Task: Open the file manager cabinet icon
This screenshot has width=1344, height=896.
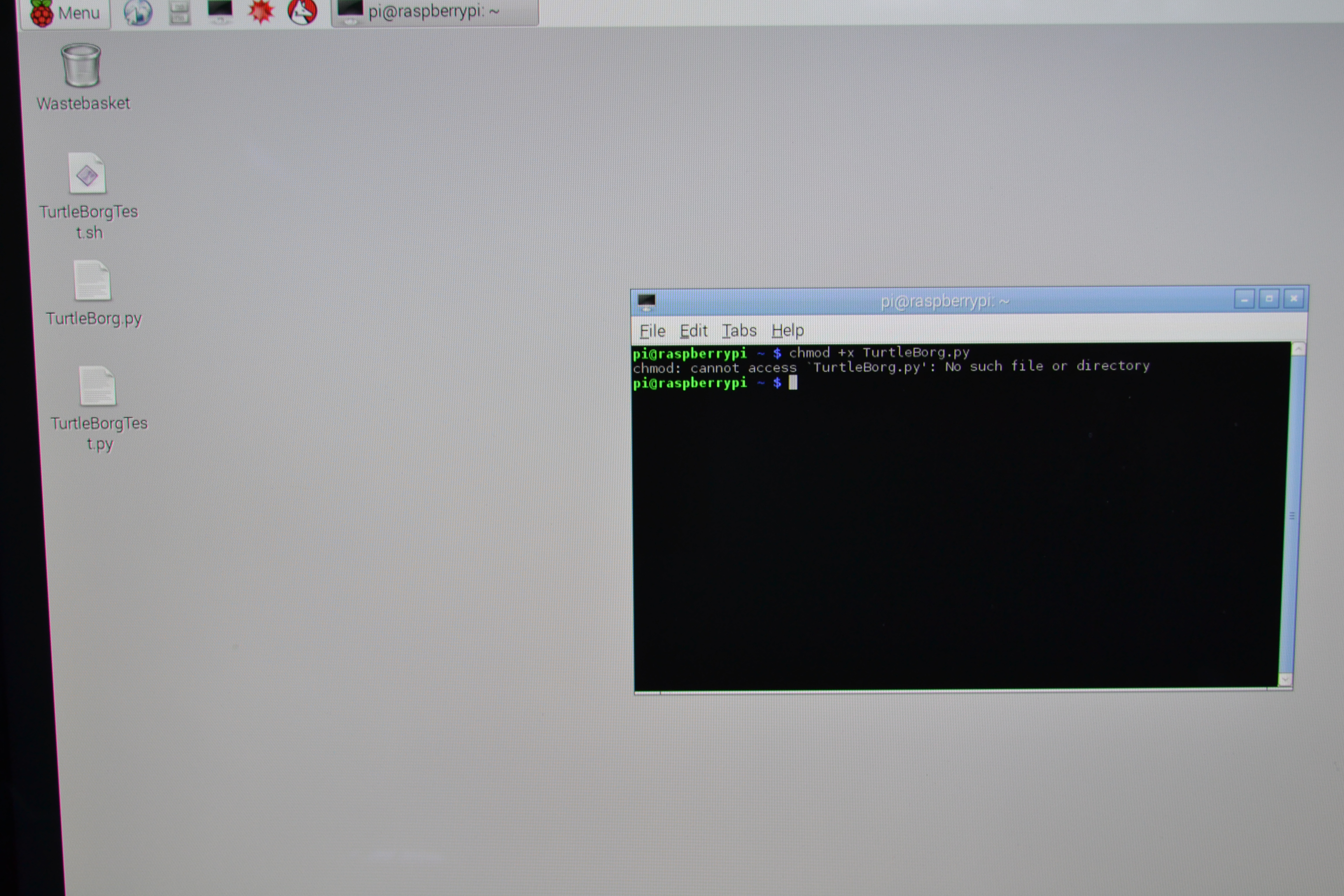Action: click(179, 12)
